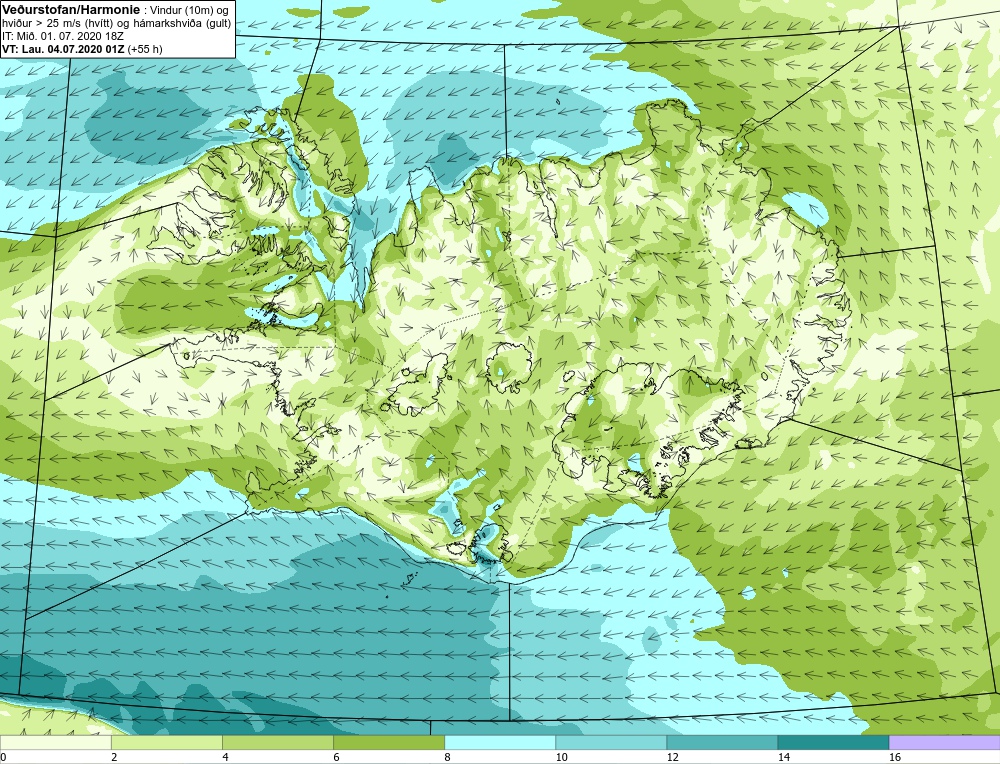Click the 'IT: Mið. 01. 07. 2020 18Z' line
Image resolution: width=1000 pixels, height=764 pixels.
coord(61,36)
